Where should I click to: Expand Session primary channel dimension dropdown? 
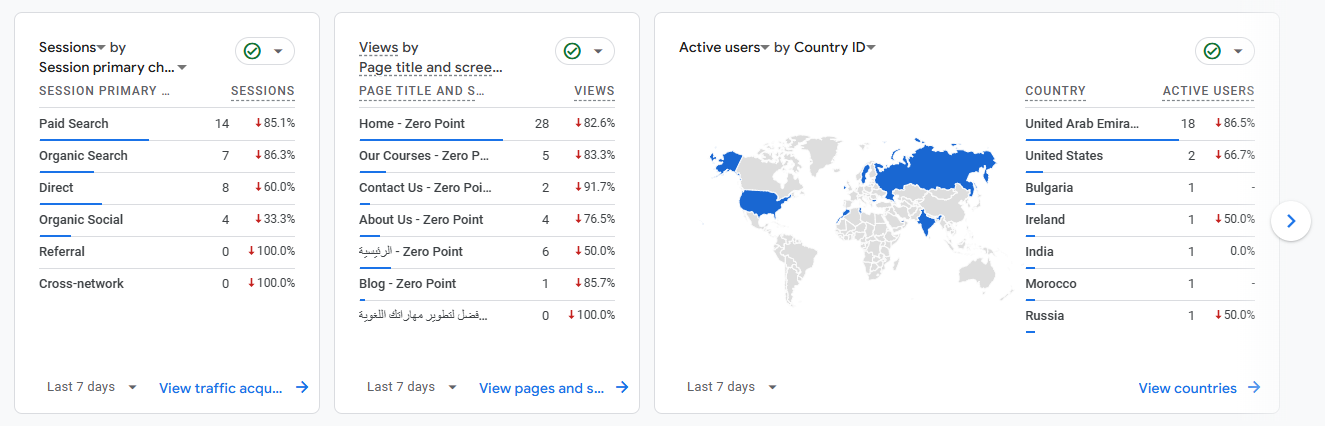tap(182, 68)
